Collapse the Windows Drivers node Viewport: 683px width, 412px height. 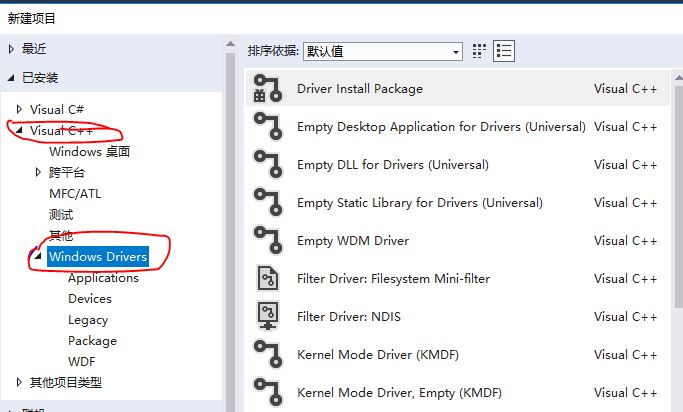click(x=38, y=256)
